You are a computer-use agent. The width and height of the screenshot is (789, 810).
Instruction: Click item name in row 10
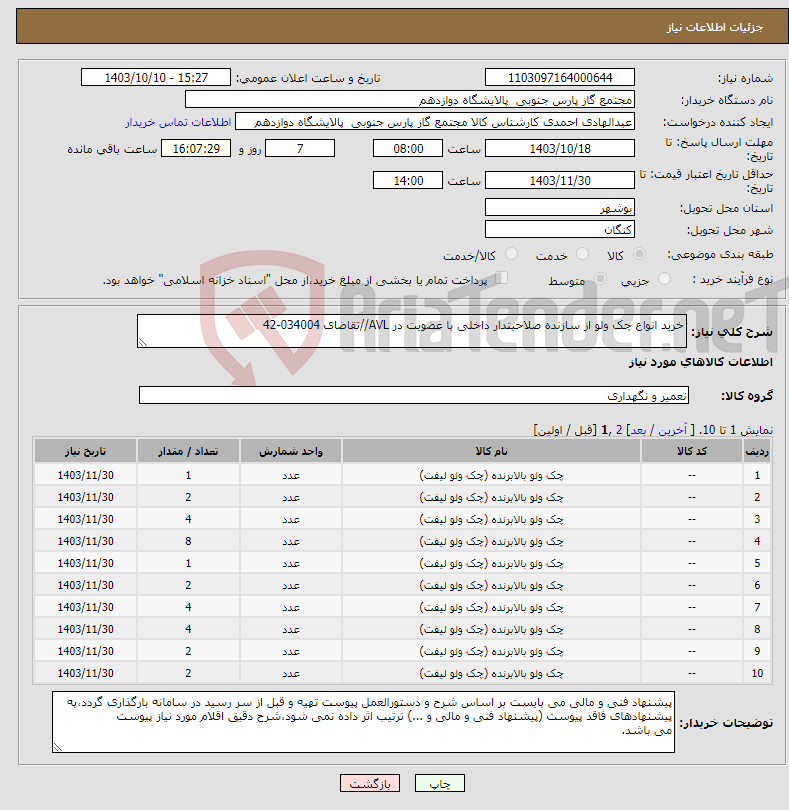[x=491, y=673]
